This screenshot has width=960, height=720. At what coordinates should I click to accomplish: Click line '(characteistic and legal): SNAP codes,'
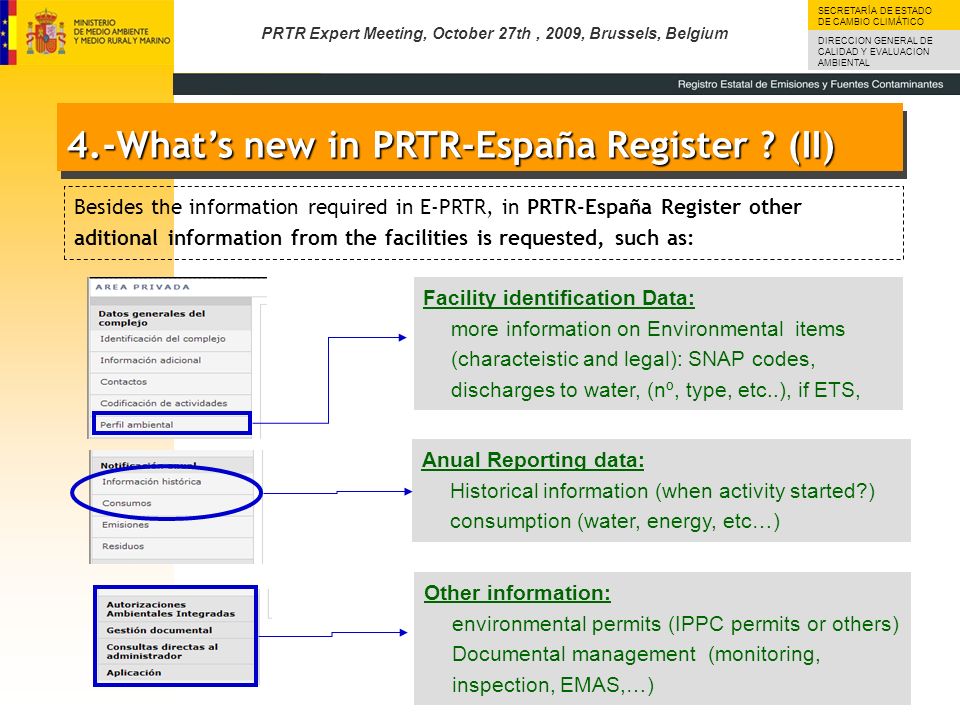point(633,359)
